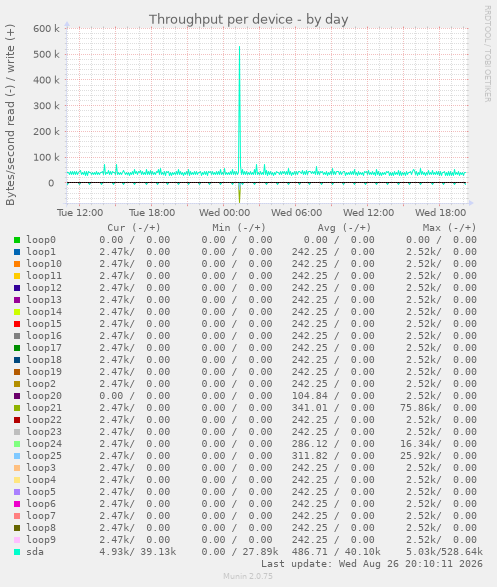Click the 'Last update' timestamp text
Image resolution: width=497 pixels, height=587 pixels.
point(372,564)
